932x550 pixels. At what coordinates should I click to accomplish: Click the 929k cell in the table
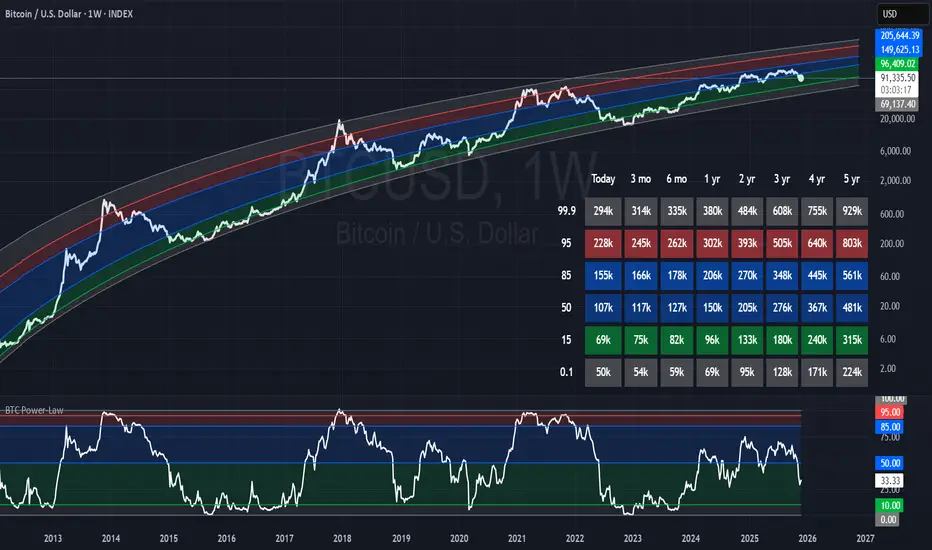(x=852, y=211)
